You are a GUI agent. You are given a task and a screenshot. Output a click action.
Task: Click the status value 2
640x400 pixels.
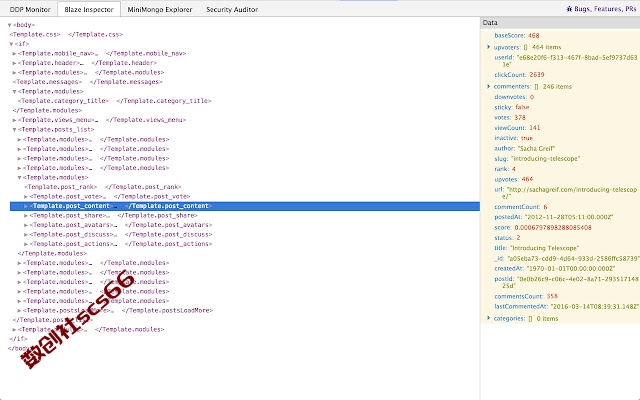pyautogui.click(x=518, y=238)
